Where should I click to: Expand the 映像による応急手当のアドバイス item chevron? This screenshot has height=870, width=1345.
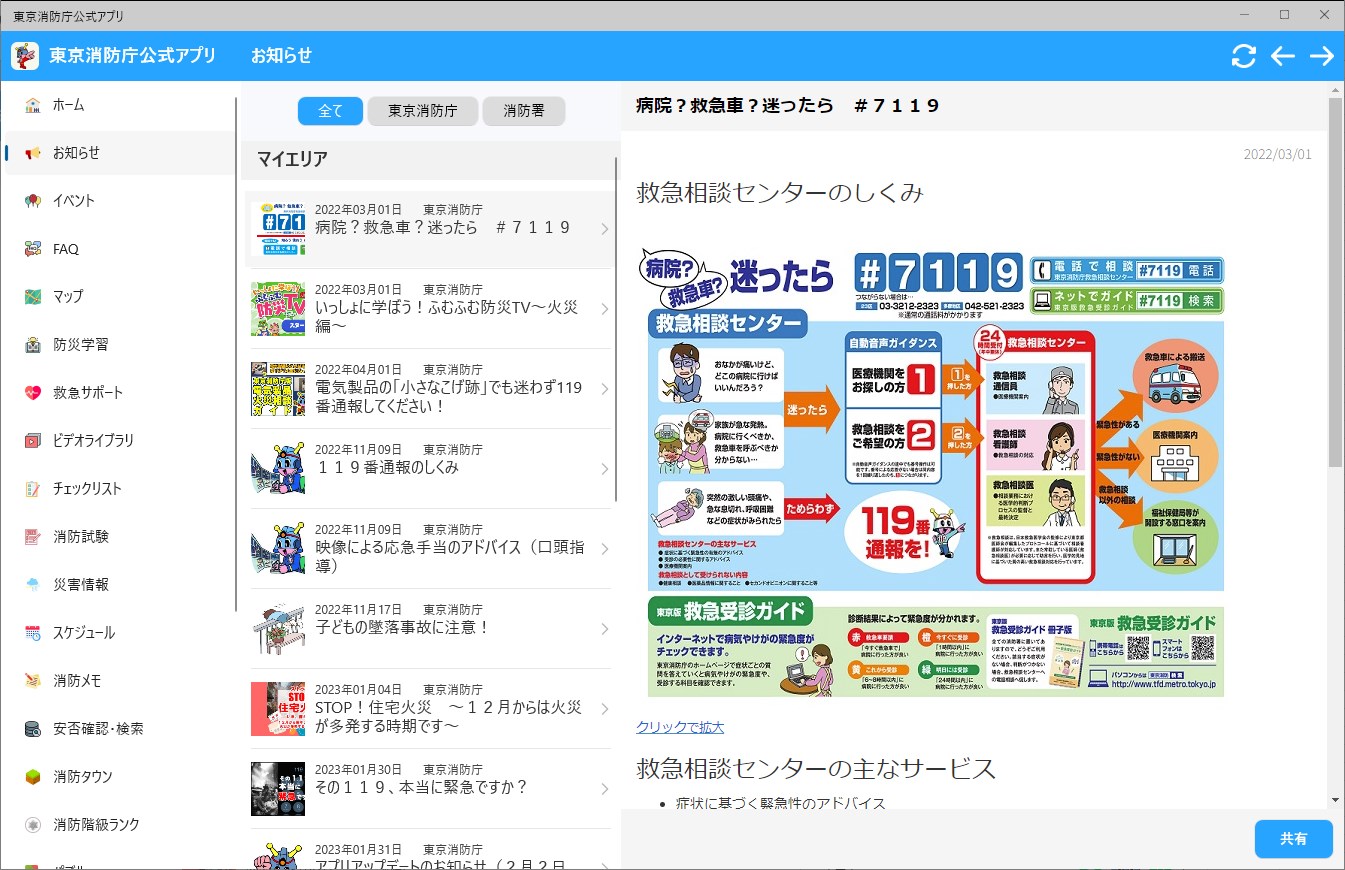point(604,549)
